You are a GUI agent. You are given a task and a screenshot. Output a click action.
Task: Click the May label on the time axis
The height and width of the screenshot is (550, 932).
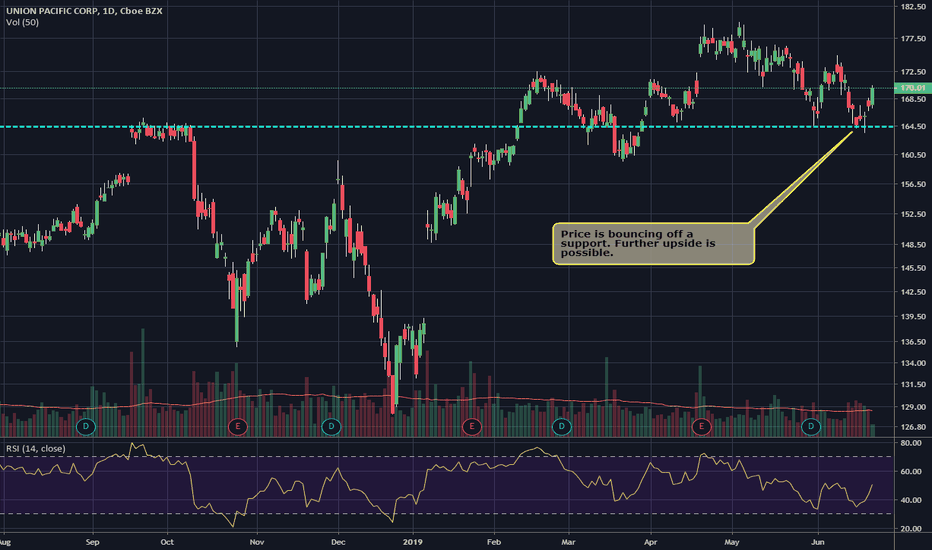click(x=732, y=542)
